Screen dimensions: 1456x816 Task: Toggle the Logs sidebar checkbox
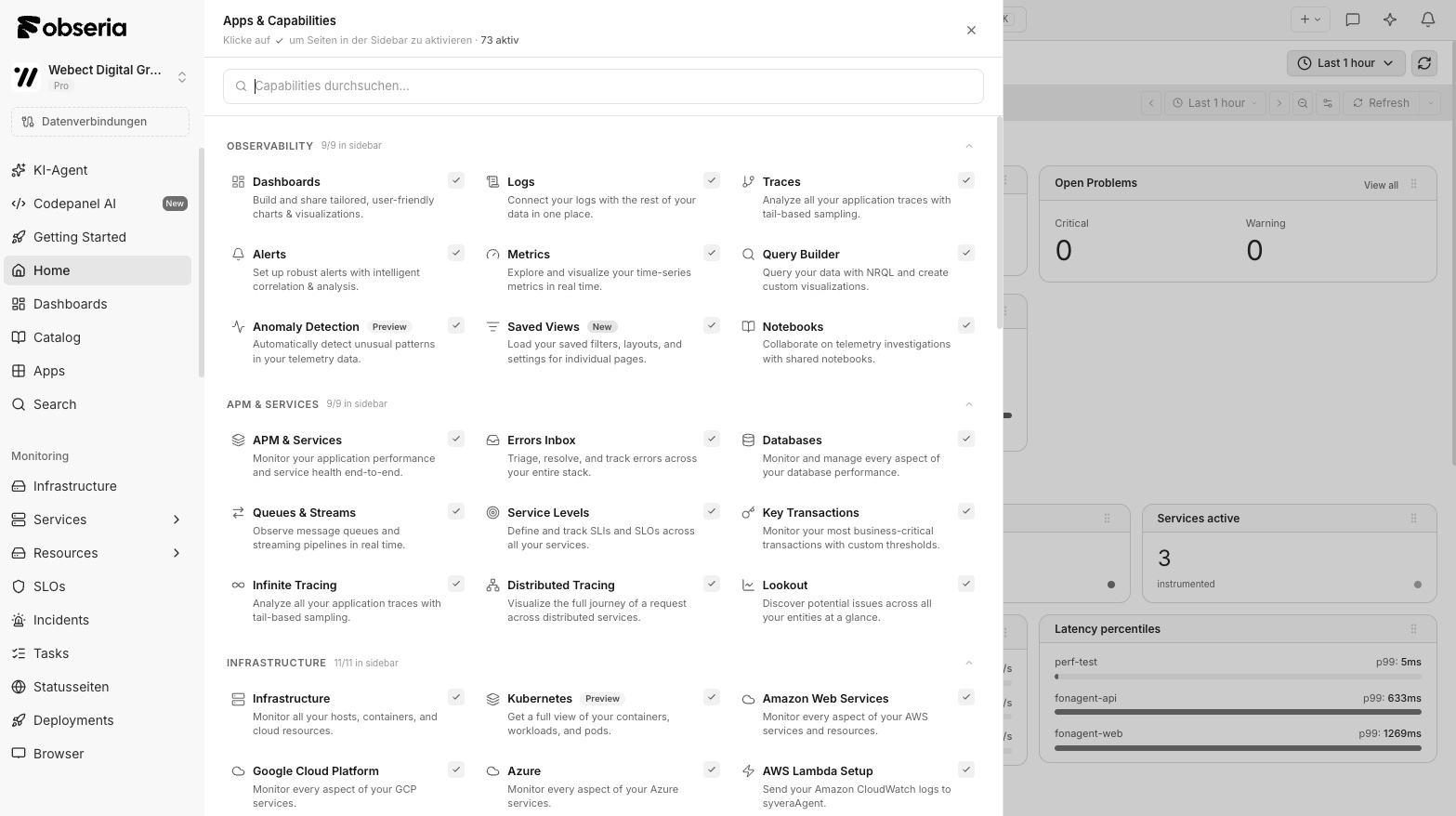[712, 180]
